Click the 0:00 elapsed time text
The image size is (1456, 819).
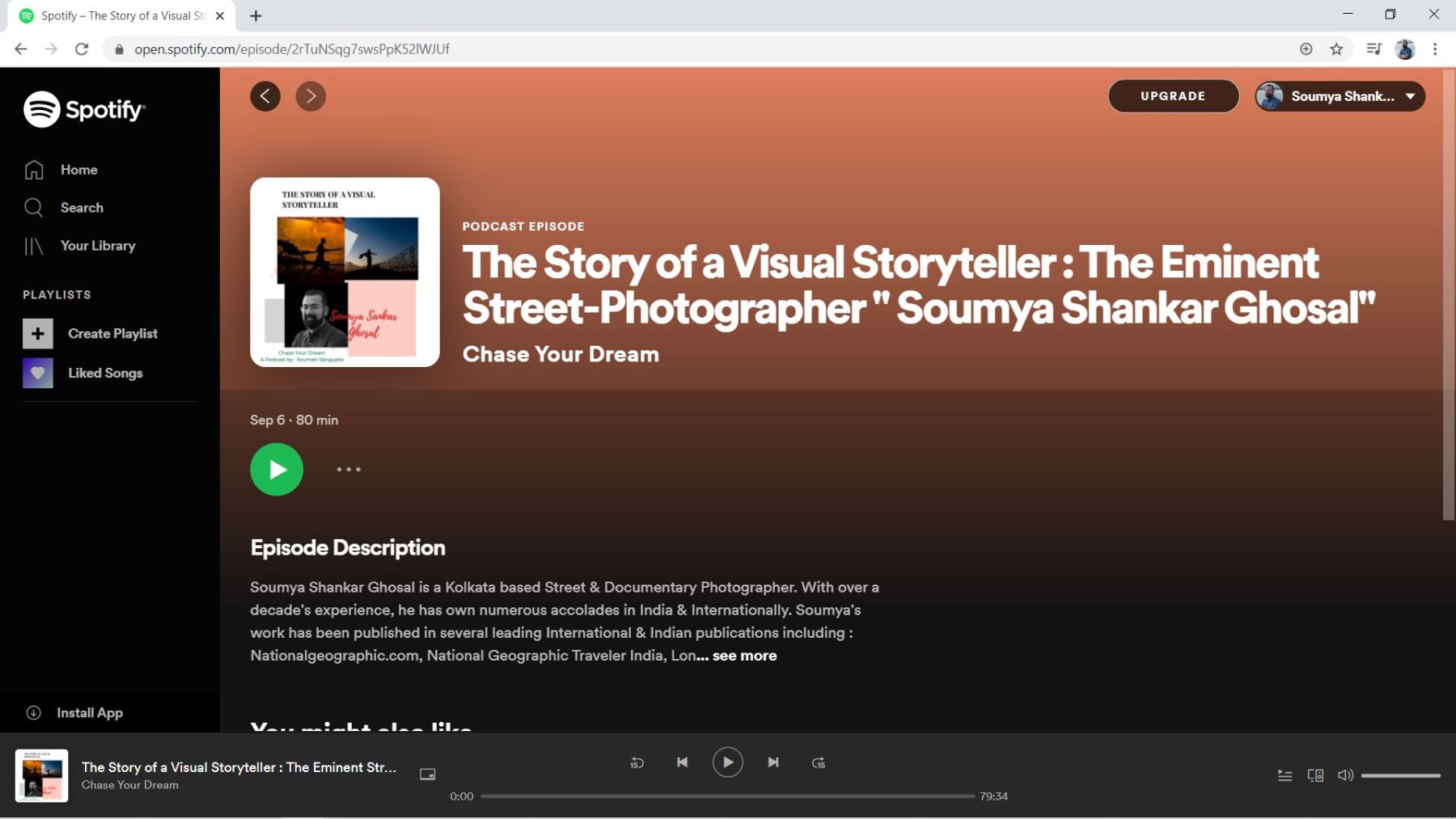tap(462, 796)
